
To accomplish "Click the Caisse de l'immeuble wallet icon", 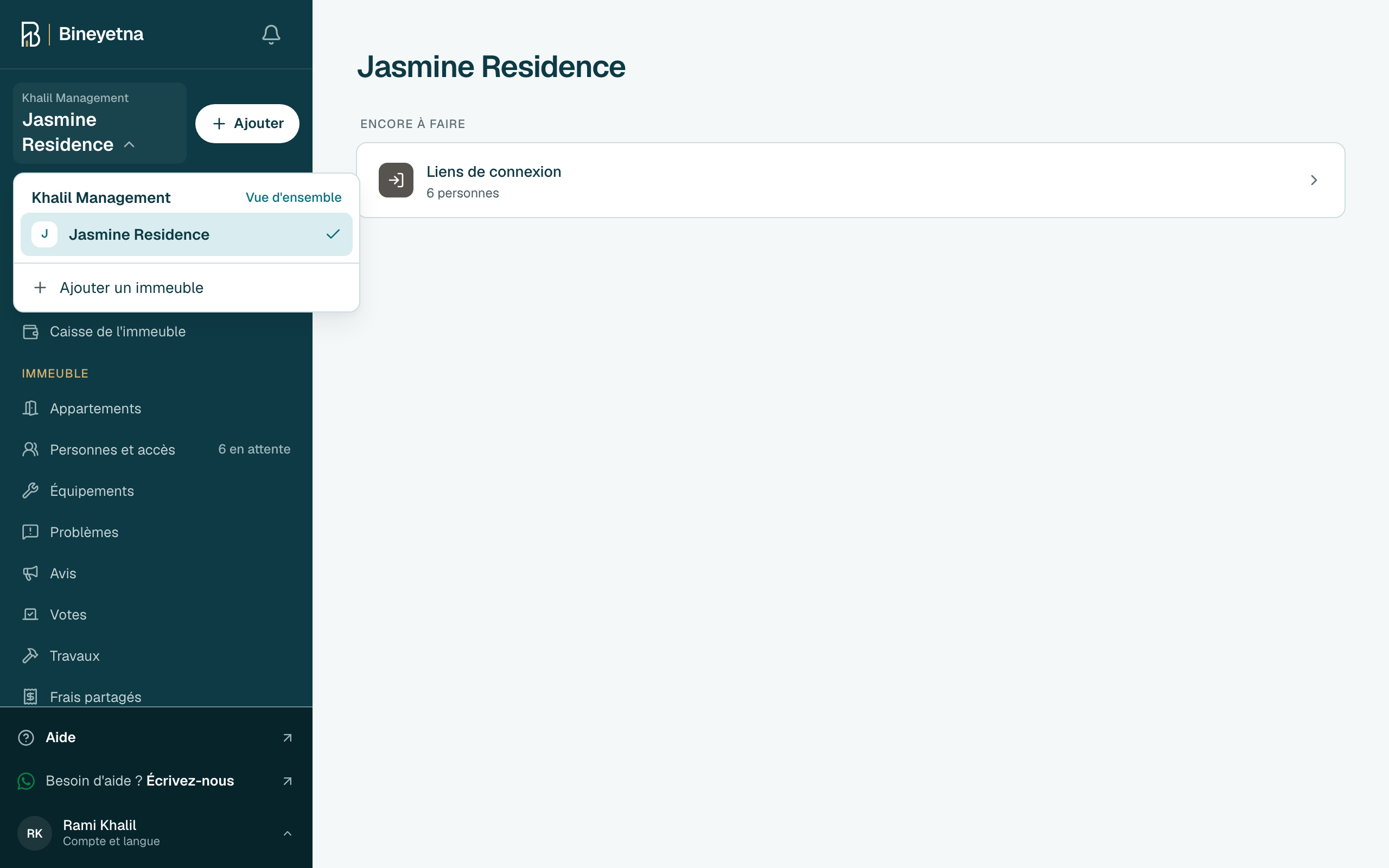I will [30, 332].
